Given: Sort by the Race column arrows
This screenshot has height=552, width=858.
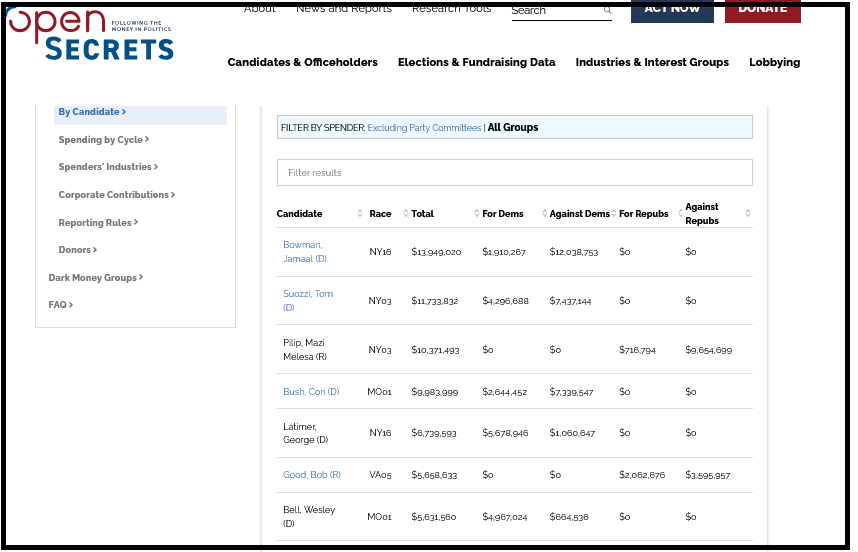Looking at the screenshot, I should click(x=405, y=213).
